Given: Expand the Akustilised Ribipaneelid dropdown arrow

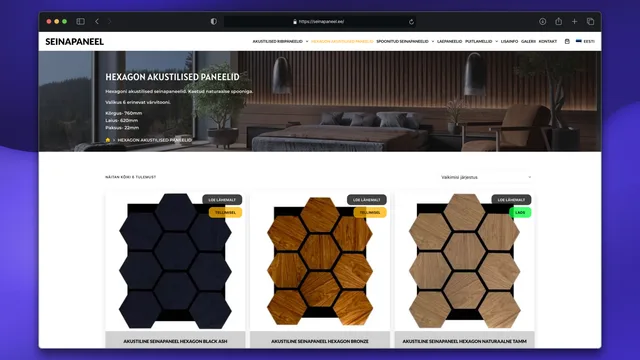Looking at the screenshot, I should (x=307, y=41).
